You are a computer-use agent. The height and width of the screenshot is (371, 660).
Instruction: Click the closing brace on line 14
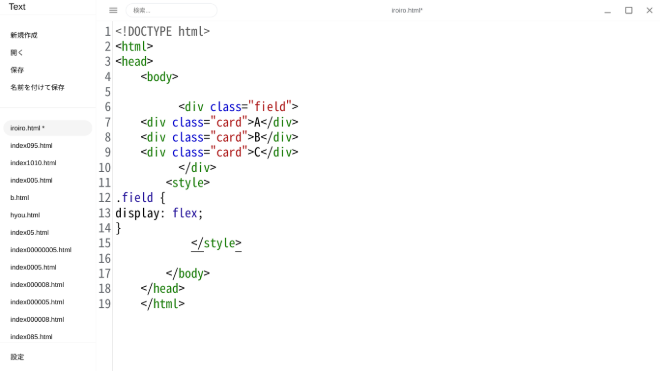pyautogui.click(x=118, y=228)
